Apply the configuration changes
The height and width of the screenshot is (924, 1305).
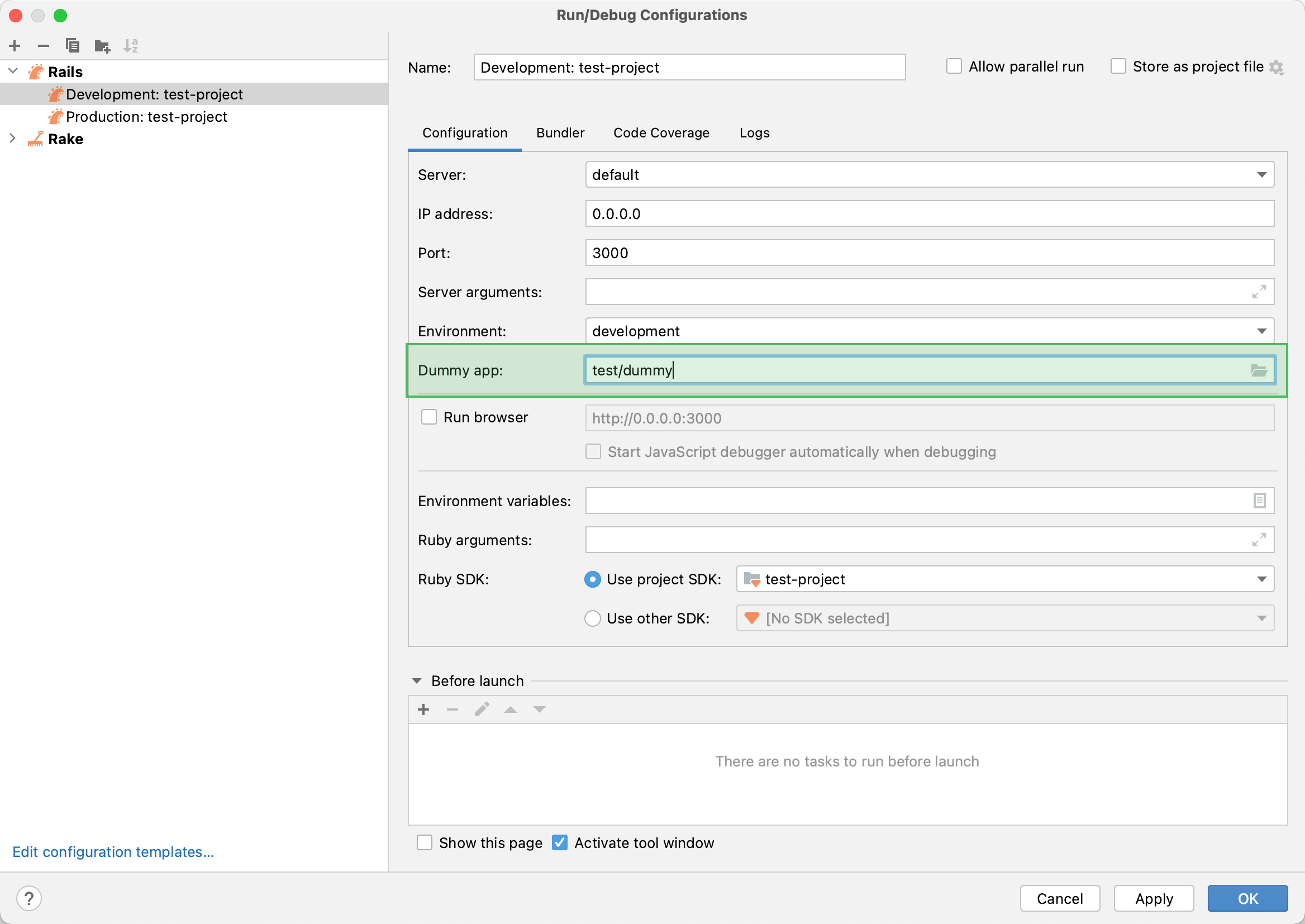pos(1154,898)
